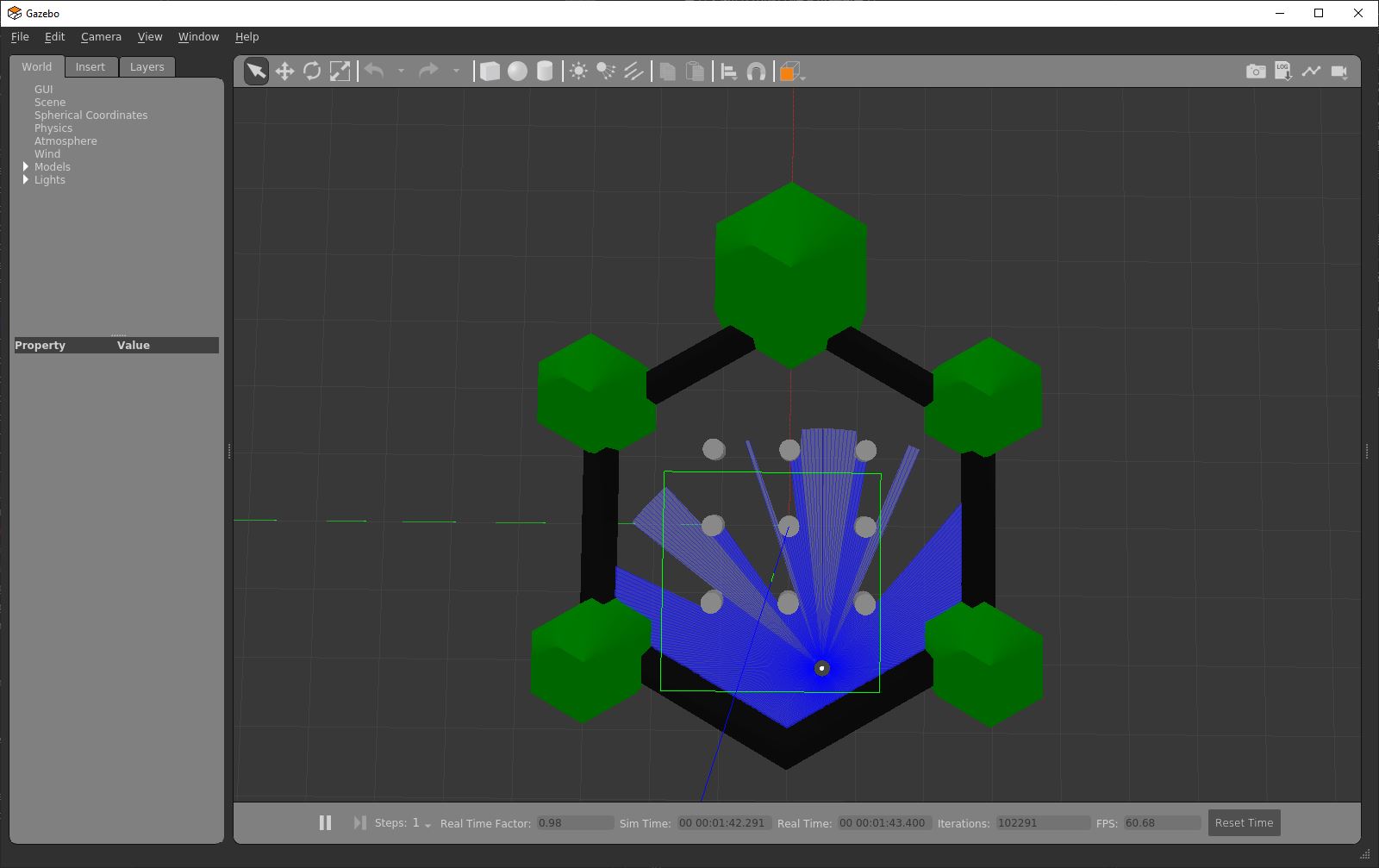
Task: Click the Reset Time button
Action: (1244, 822)
